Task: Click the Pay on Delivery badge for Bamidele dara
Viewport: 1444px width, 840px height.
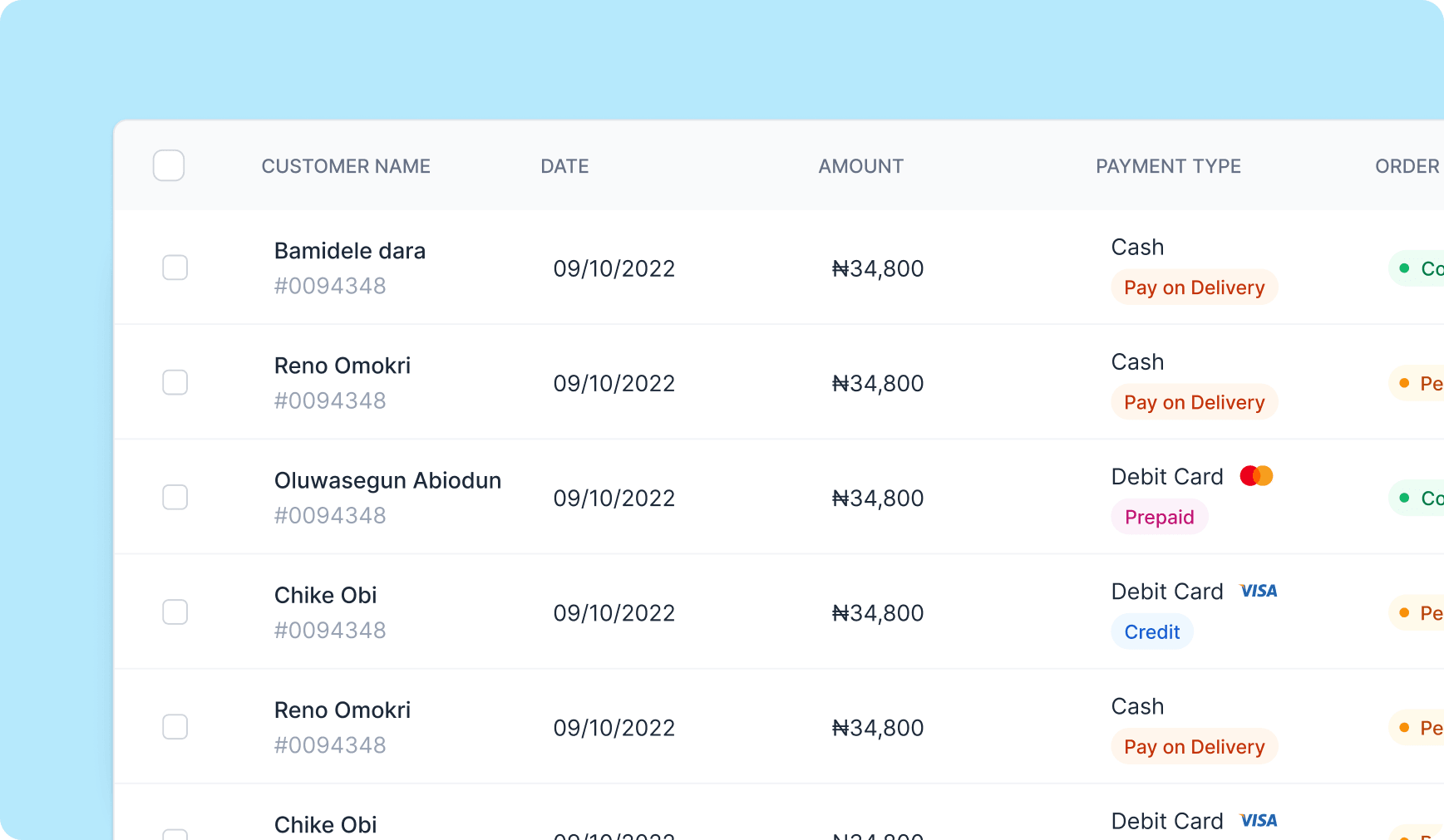Action: tap(1195, 287)
